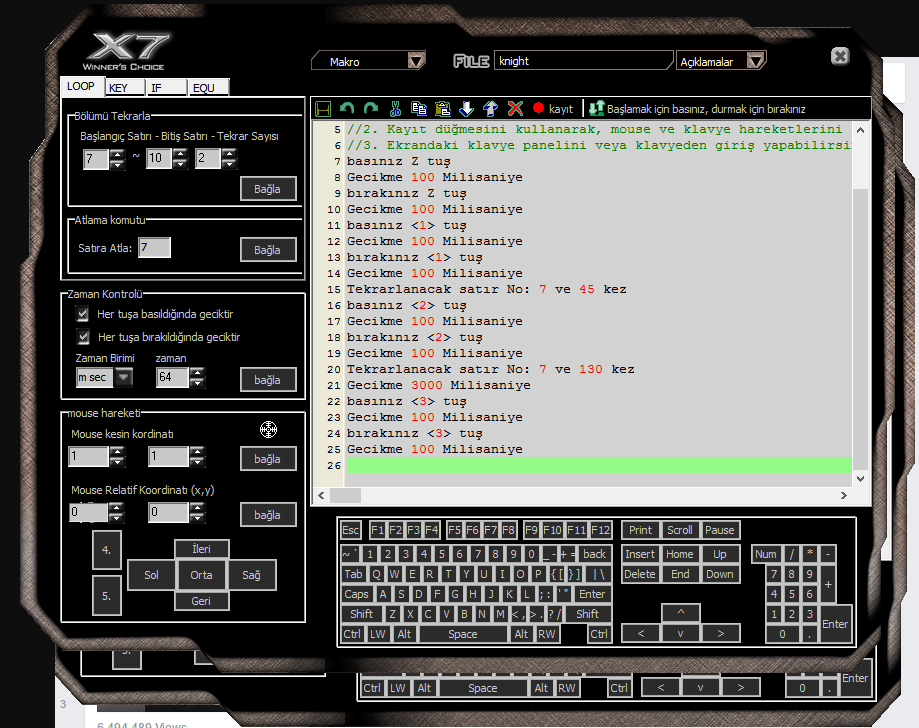Click the Sağ mouse button
Image resolution: width=919 pixels, height=728 pixels.
coord(251,576)
